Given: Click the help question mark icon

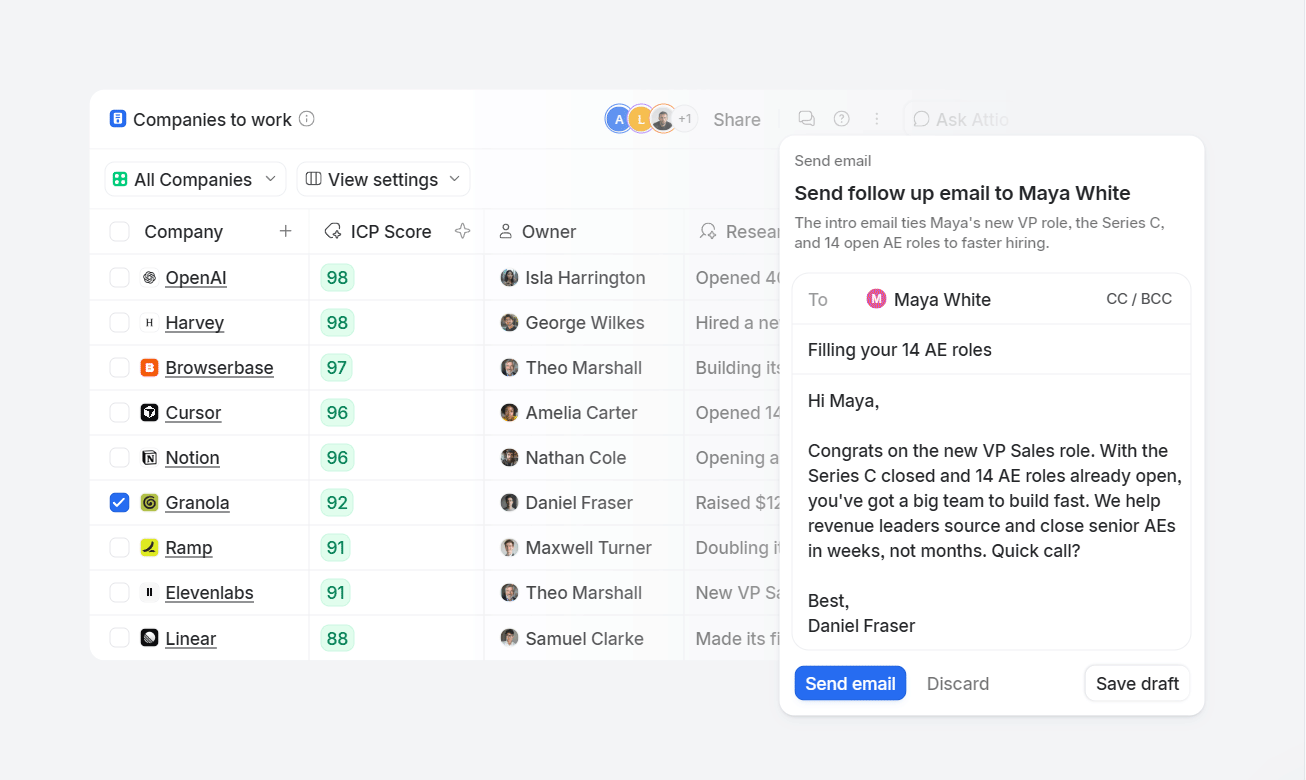Looking at the screenshot, I should [x=842, y=119].
